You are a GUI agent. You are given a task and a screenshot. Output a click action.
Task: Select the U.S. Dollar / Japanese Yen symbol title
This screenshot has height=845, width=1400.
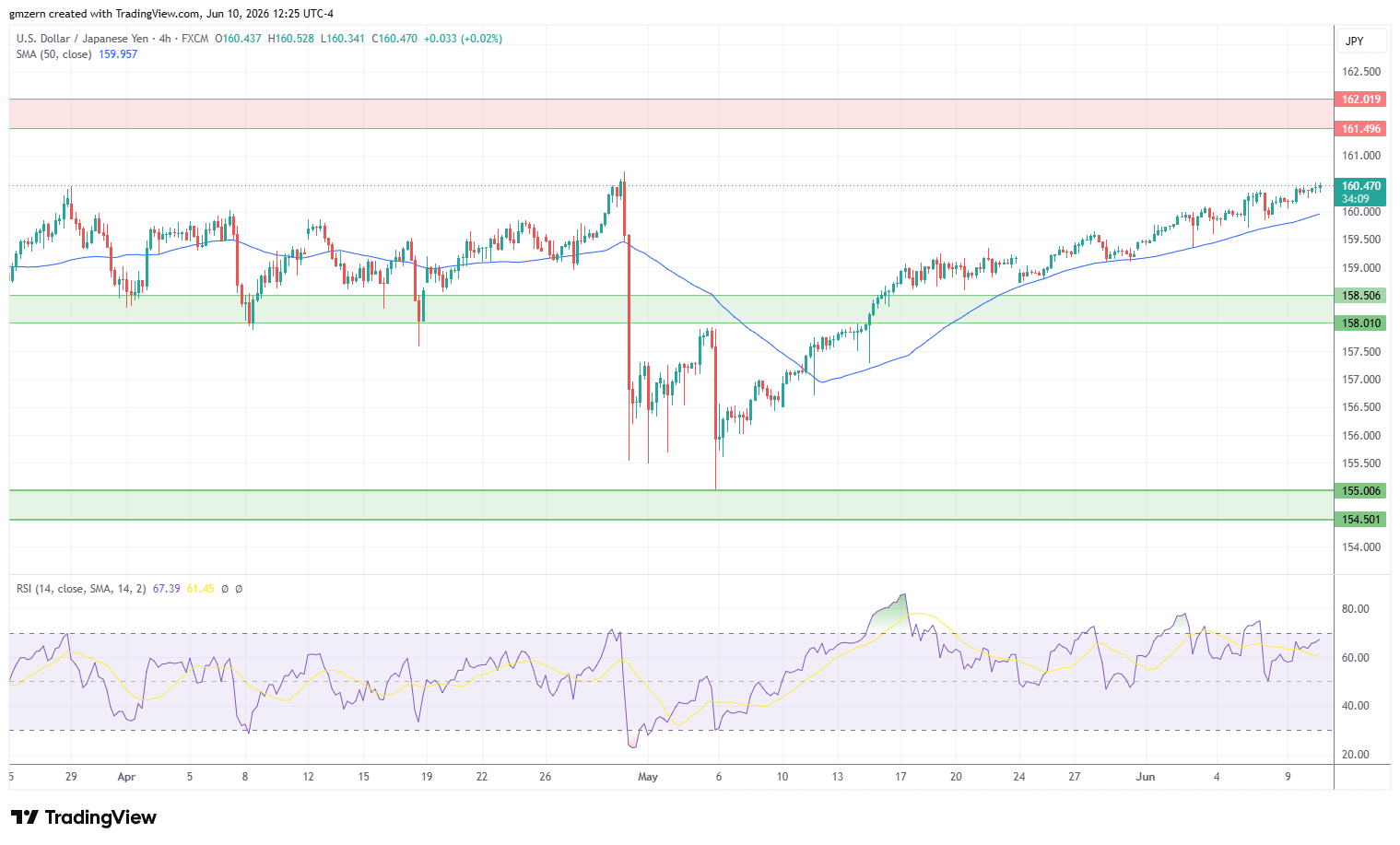tap(81, 39)
